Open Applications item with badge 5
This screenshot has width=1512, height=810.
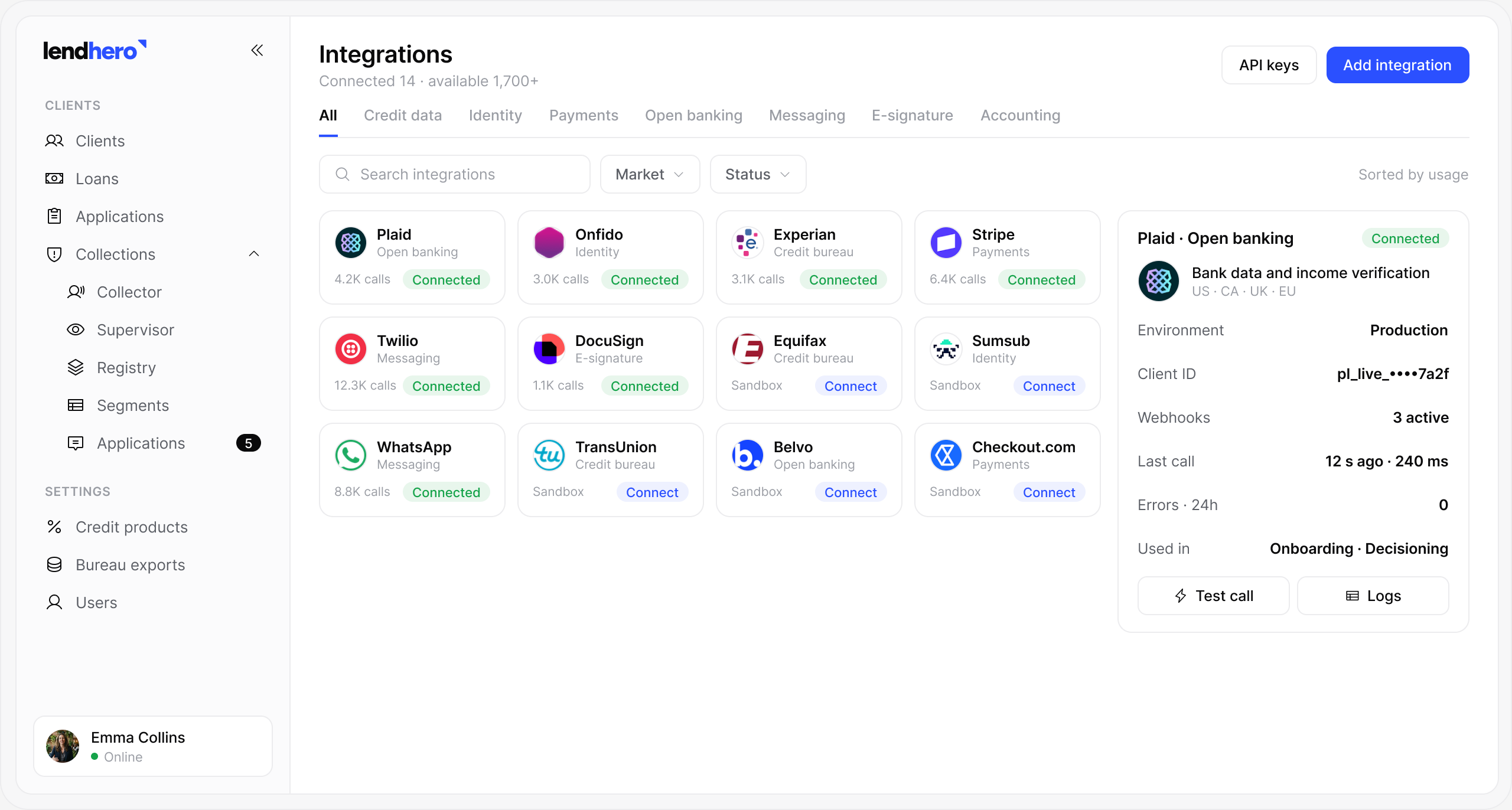point(163,443)
